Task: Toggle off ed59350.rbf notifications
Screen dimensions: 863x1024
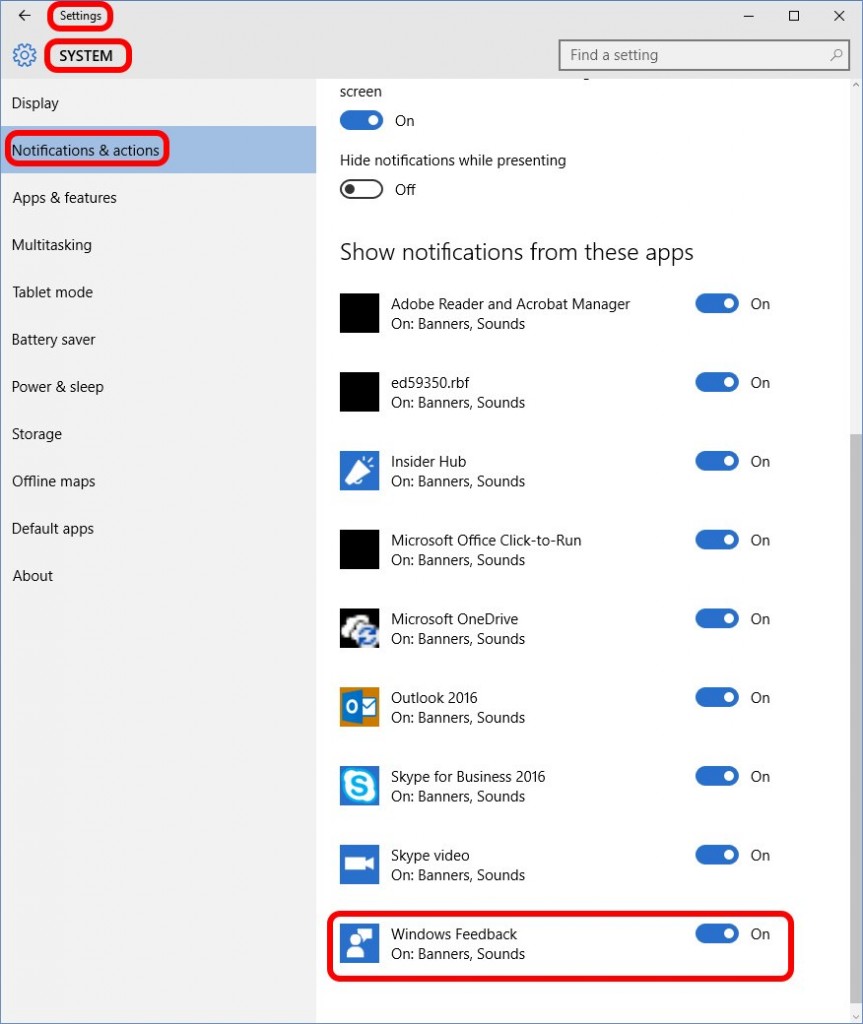Action: pos(717,382)
